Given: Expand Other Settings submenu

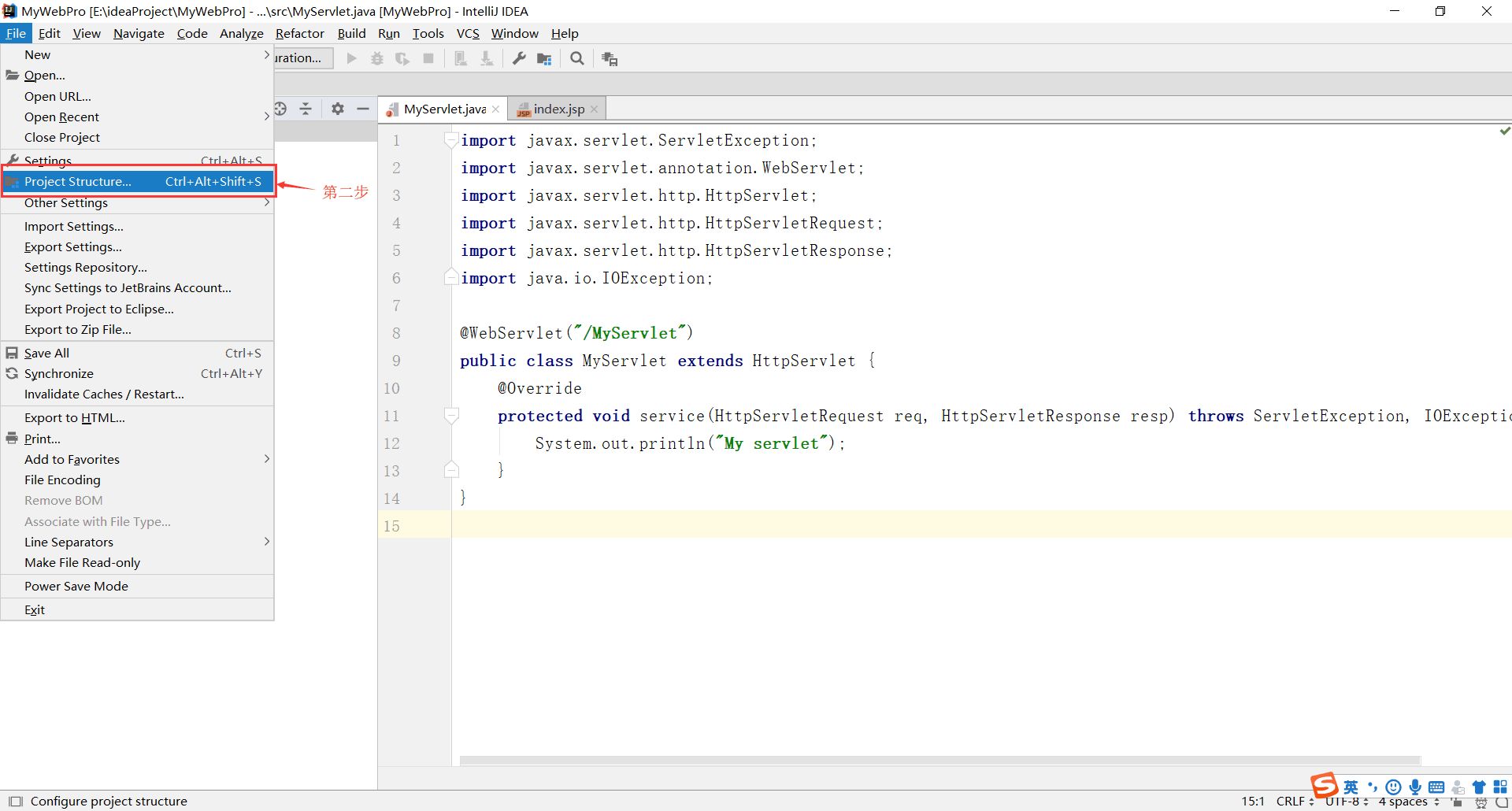Looking at the screenshot, I should click(137, 203).
